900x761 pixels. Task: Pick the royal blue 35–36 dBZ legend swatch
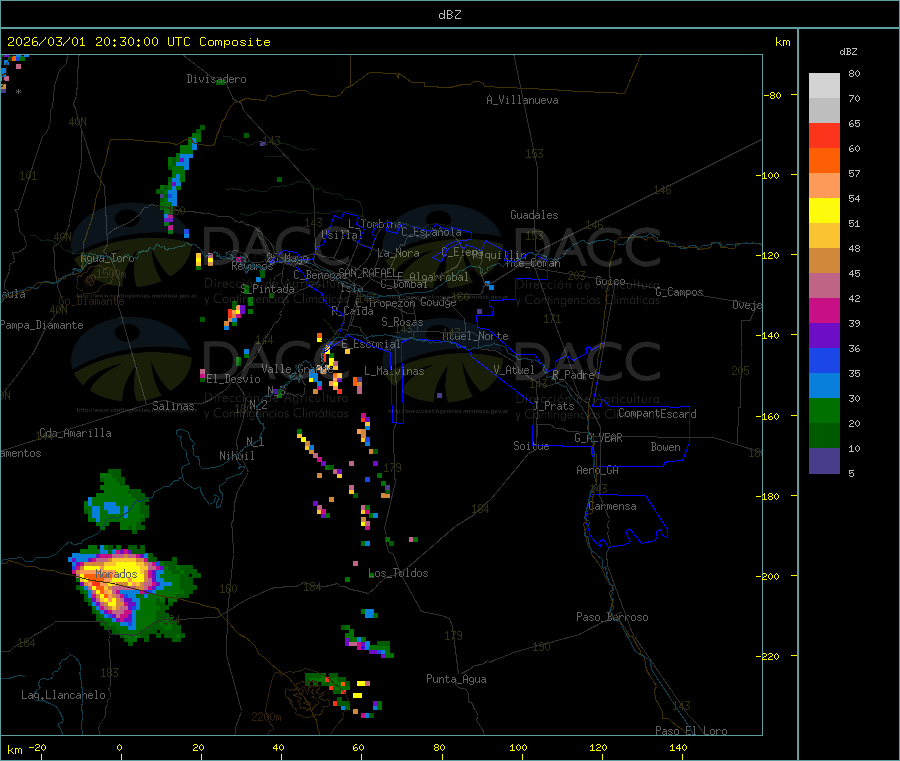tap(824, 360)
